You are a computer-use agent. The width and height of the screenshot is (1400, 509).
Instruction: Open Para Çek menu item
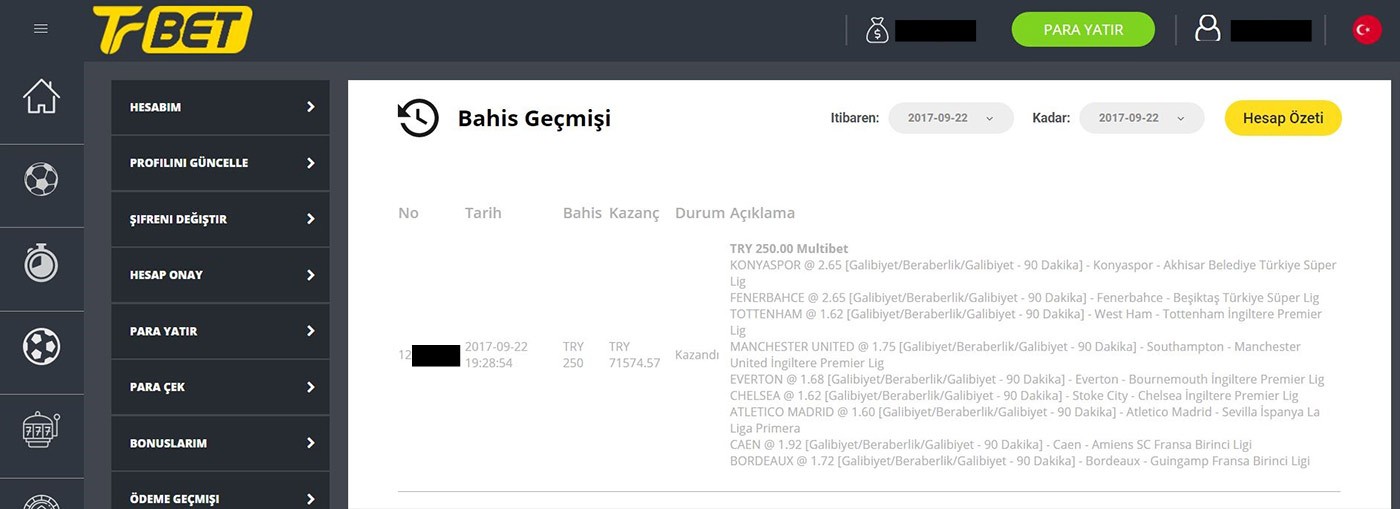(x=220, y=387)
